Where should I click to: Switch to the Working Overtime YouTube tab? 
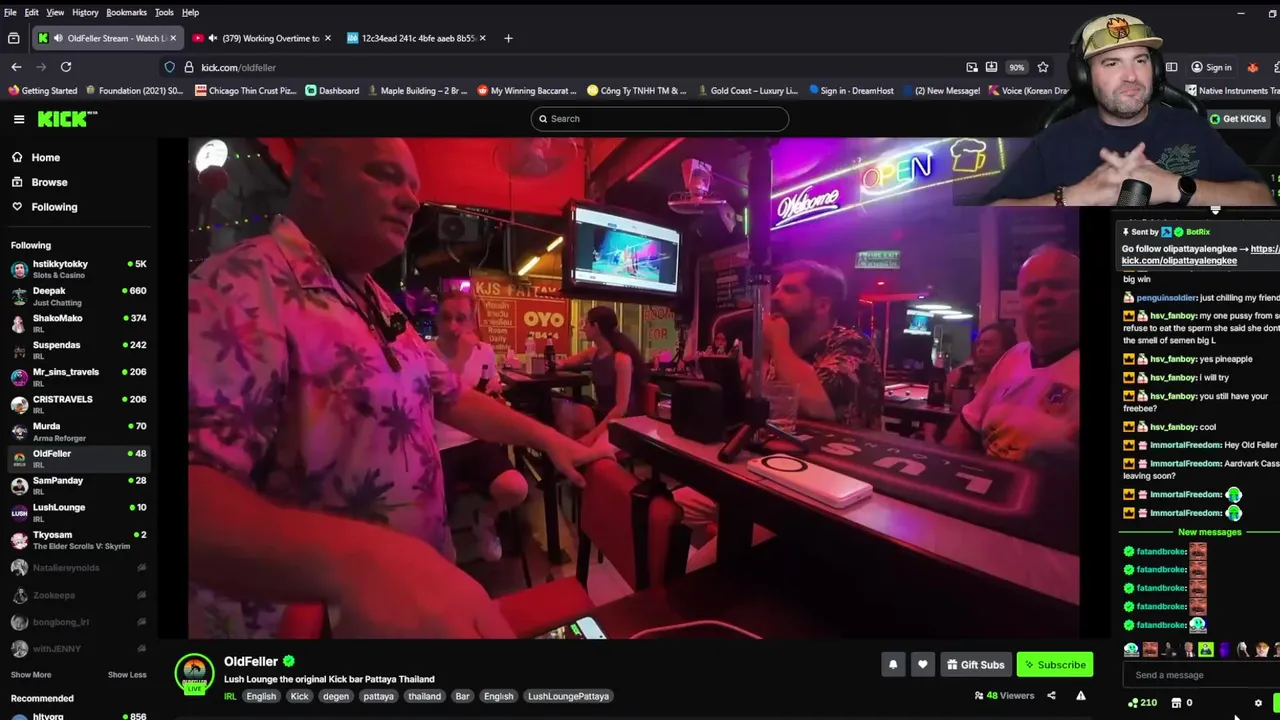pos(262,38)
